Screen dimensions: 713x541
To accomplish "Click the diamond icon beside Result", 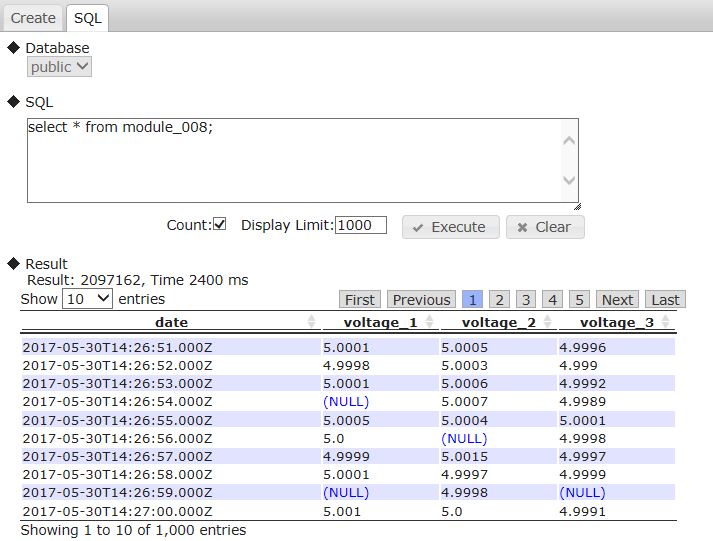I will coord(14,264).
